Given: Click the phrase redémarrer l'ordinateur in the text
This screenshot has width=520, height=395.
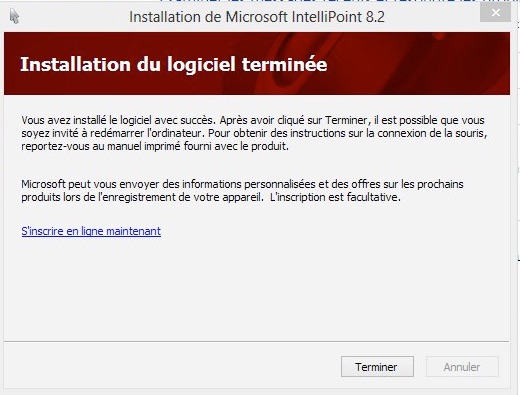Looking at the screenshot, I should 146,133.
